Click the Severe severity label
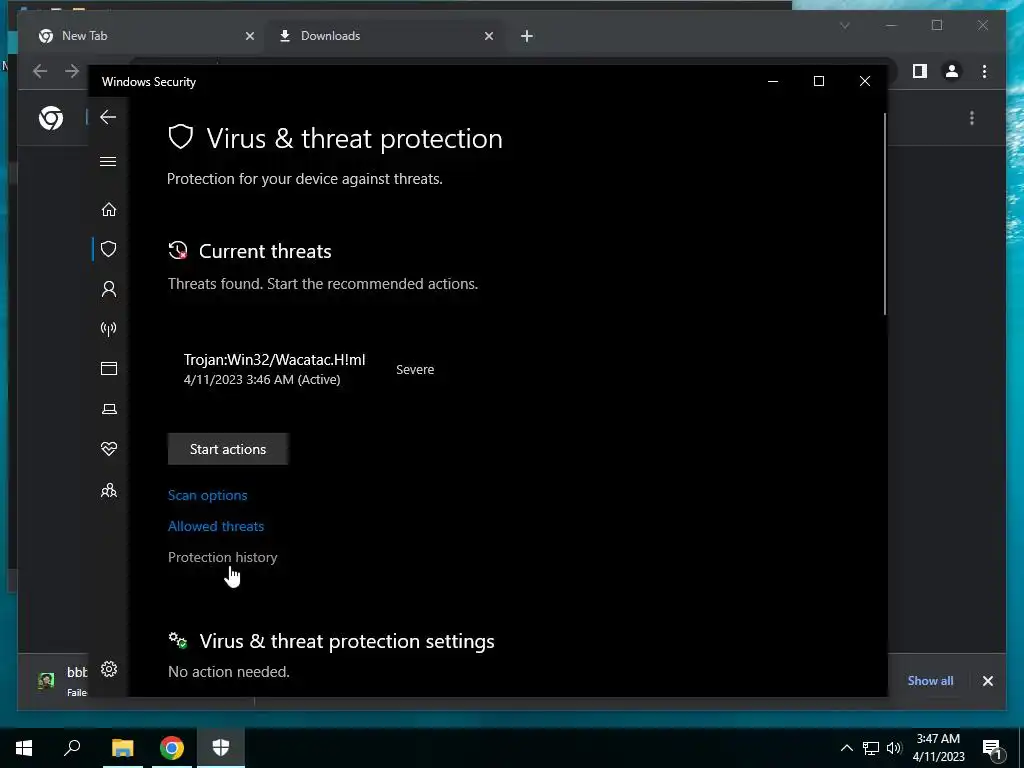Viewport: 1024px width, 768px height. pos(415,370)
